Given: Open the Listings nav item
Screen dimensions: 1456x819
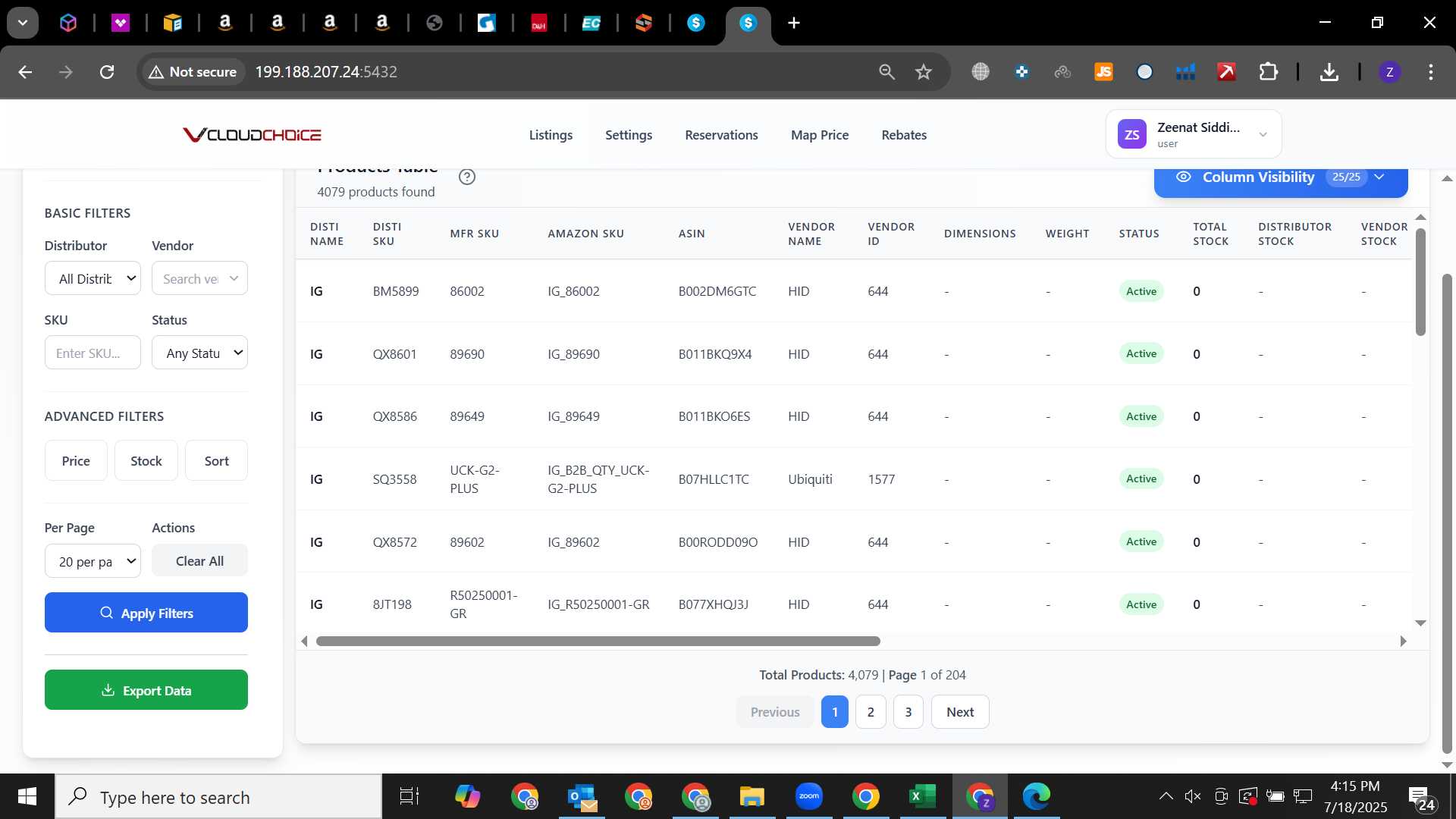Looking at the screenshot, I should click(x=551, y=135).
